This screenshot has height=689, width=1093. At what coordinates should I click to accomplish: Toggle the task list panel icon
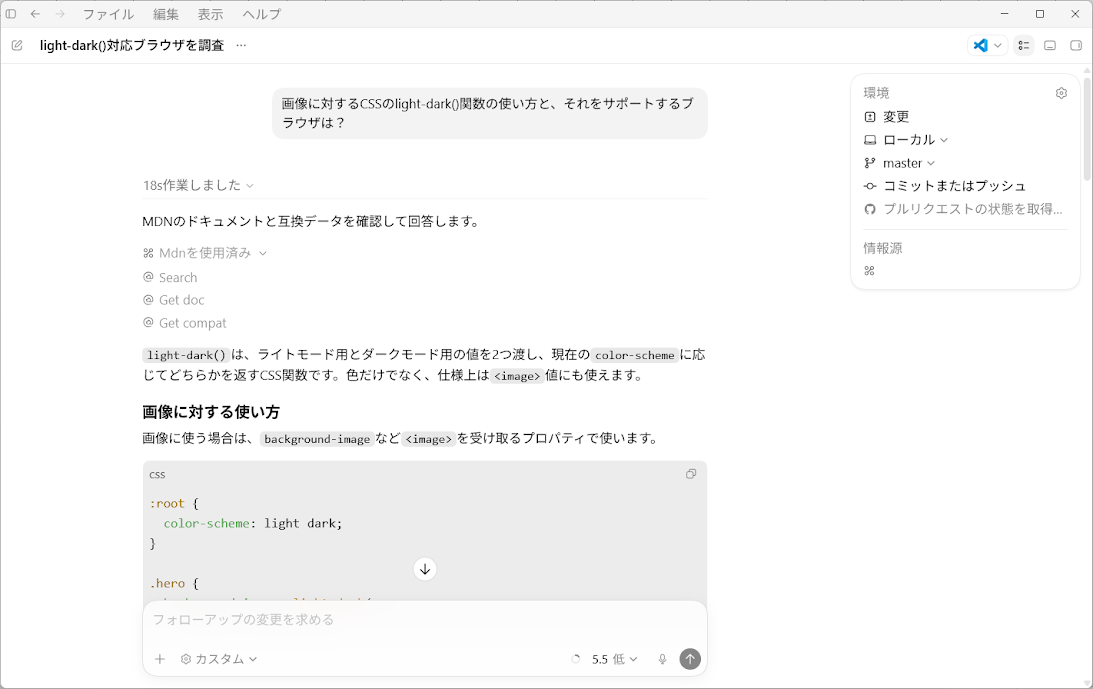point(1023,45)
